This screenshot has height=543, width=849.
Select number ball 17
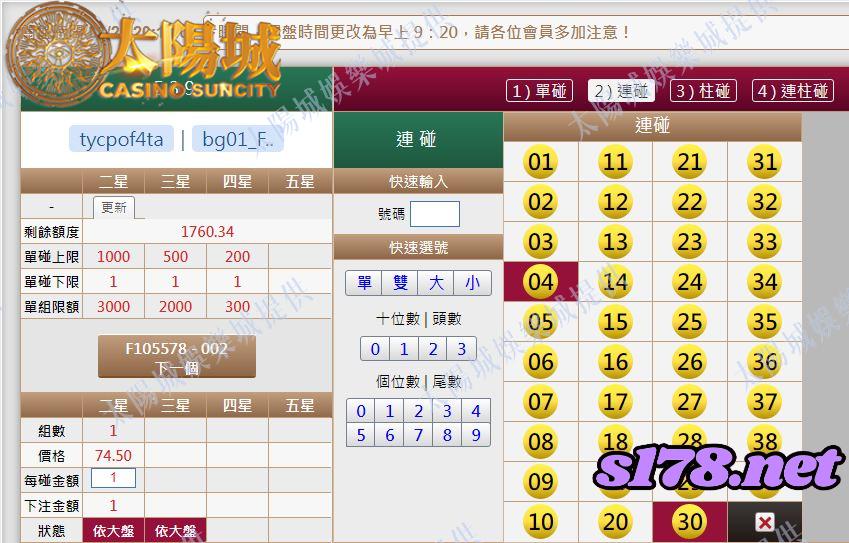click(x=615, y=402)
